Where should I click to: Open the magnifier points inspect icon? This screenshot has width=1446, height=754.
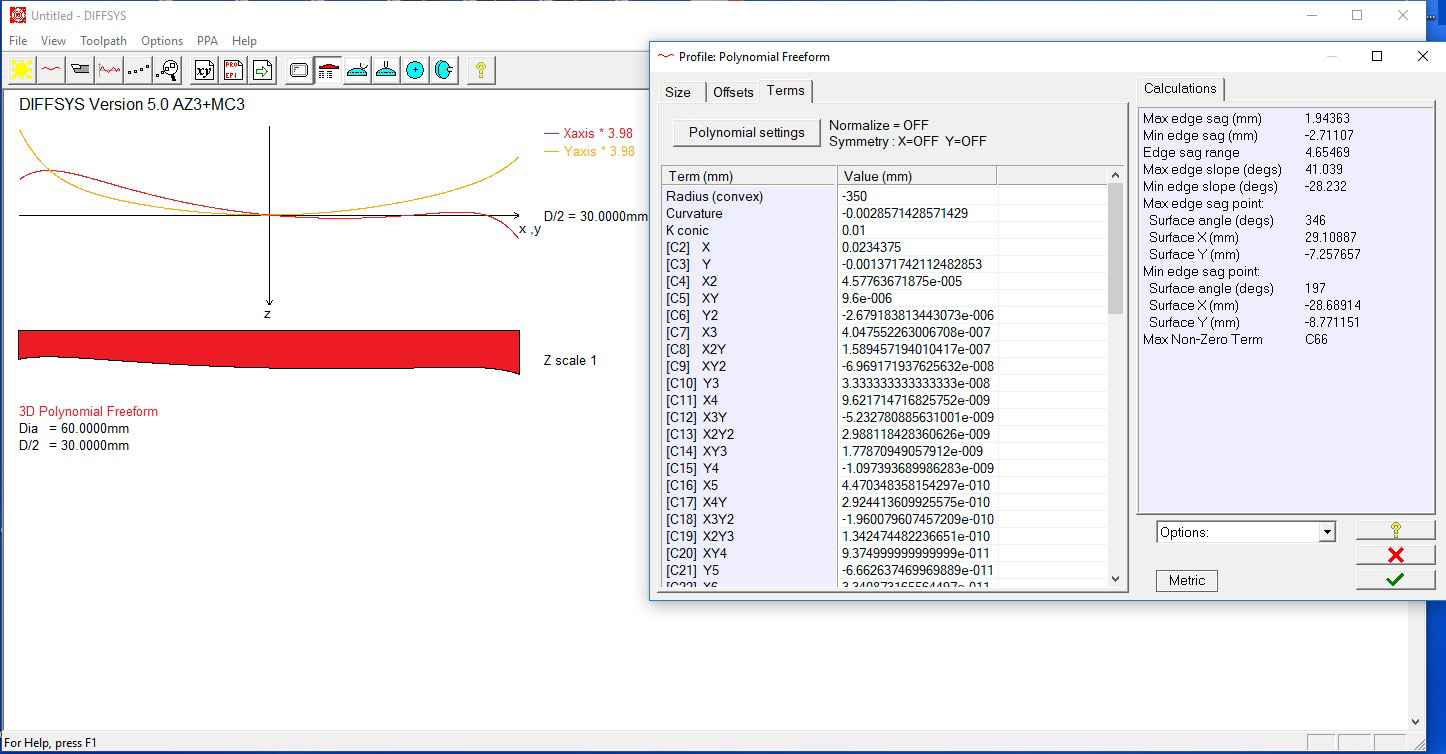click(x=168, y=70)
